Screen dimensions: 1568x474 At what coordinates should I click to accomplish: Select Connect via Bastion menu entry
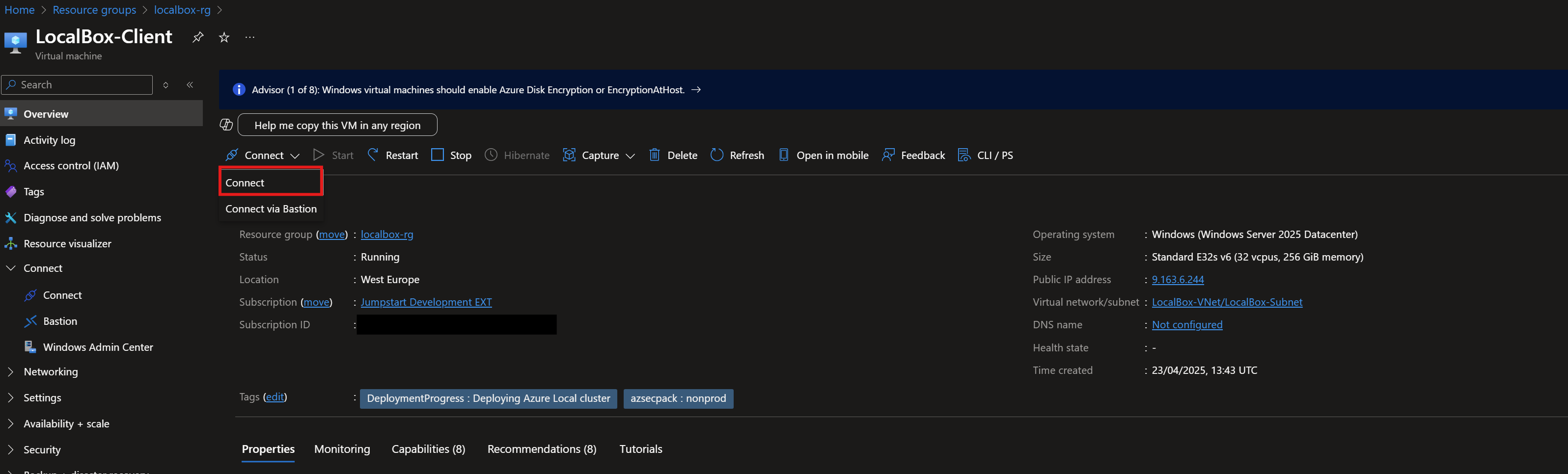point(271,209)
